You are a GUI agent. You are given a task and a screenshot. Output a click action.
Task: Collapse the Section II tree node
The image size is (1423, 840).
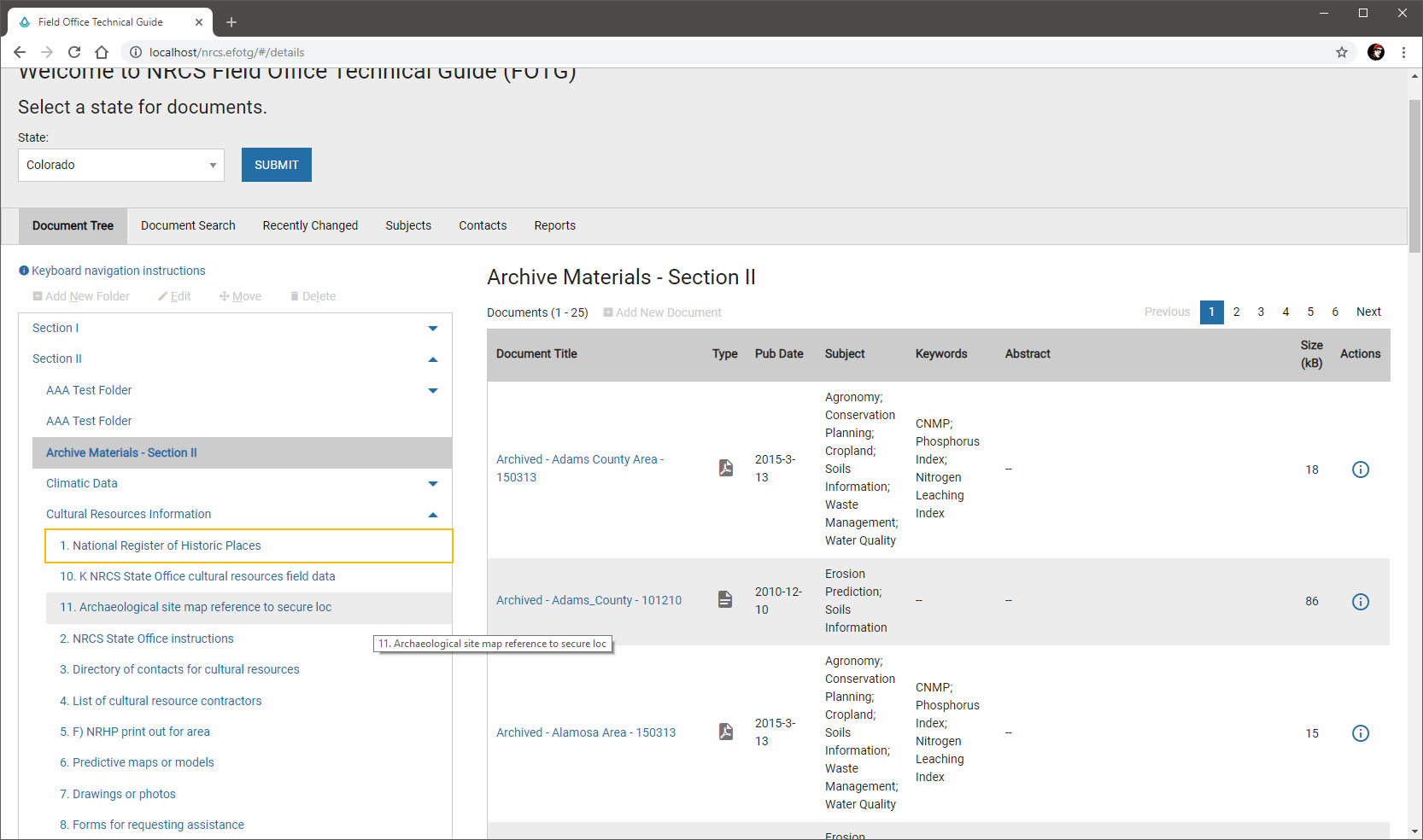tap(433, 359)
